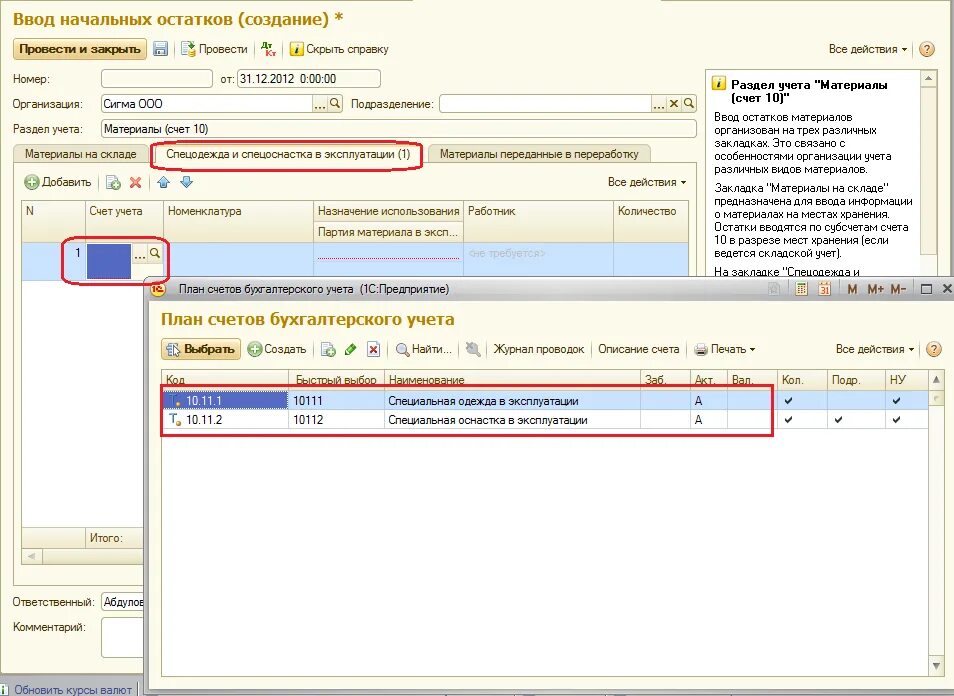Click the scroll up arrow of help panel

tap(928, 78)
